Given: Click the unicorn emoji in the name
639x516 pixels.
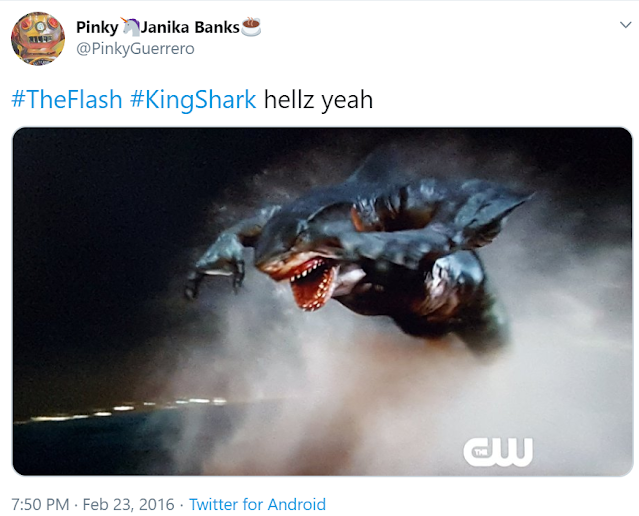Looking at the screenshot, I should tap(130, 27).
